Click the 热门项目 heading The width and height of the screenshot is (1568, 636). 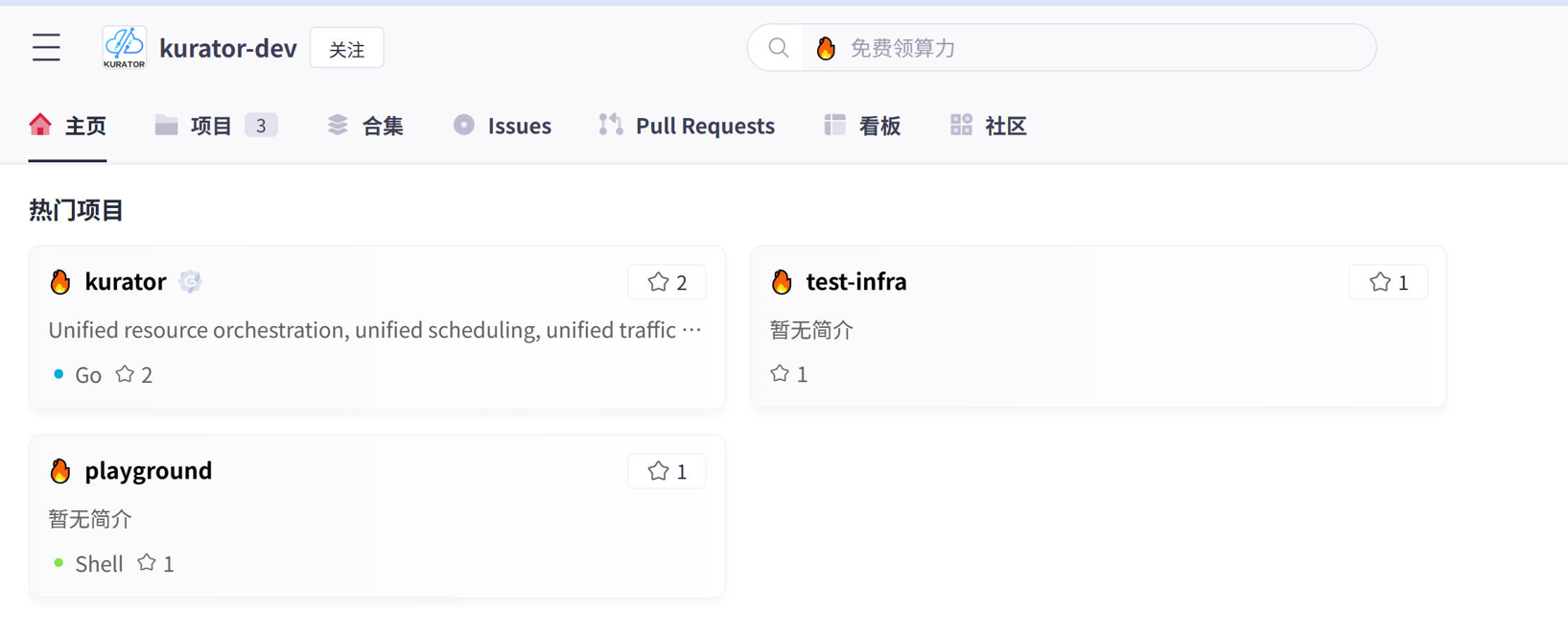pyautogui.click(x=77, y=210)
